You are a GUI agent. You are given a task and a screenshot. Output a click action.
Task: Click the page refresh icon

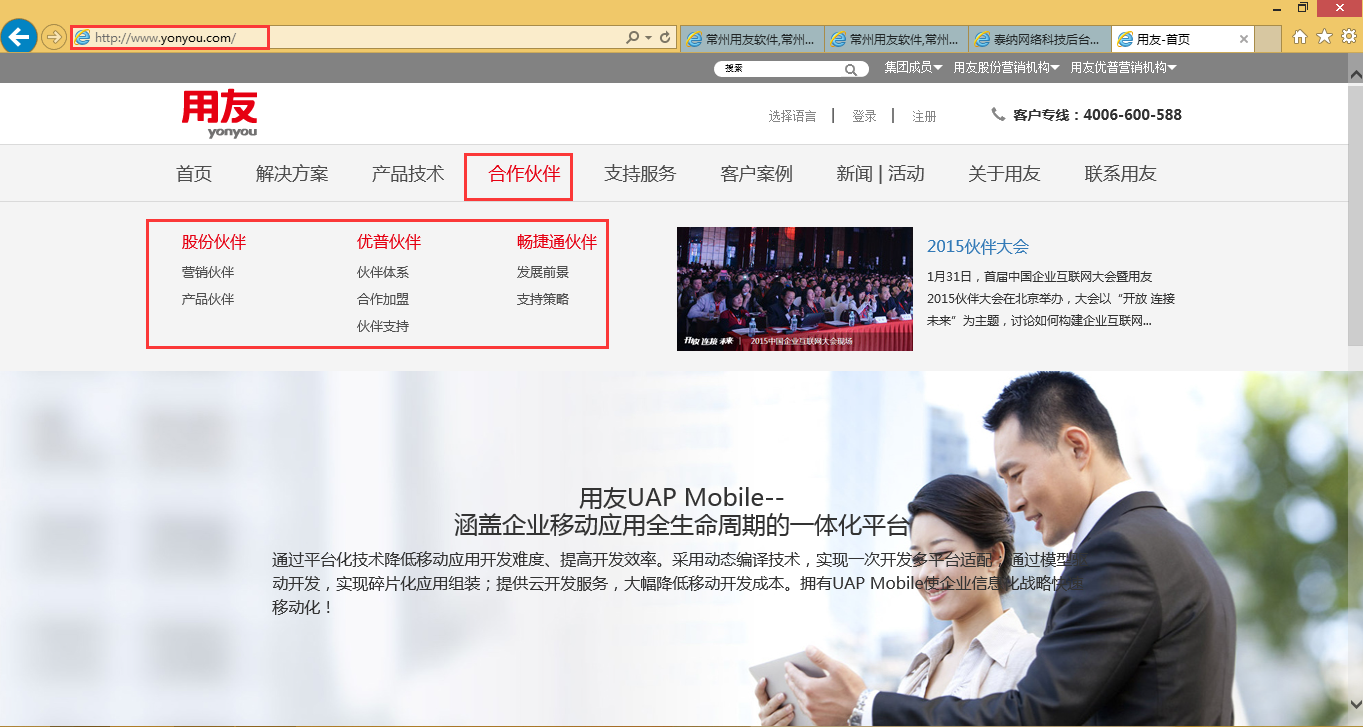664,38
